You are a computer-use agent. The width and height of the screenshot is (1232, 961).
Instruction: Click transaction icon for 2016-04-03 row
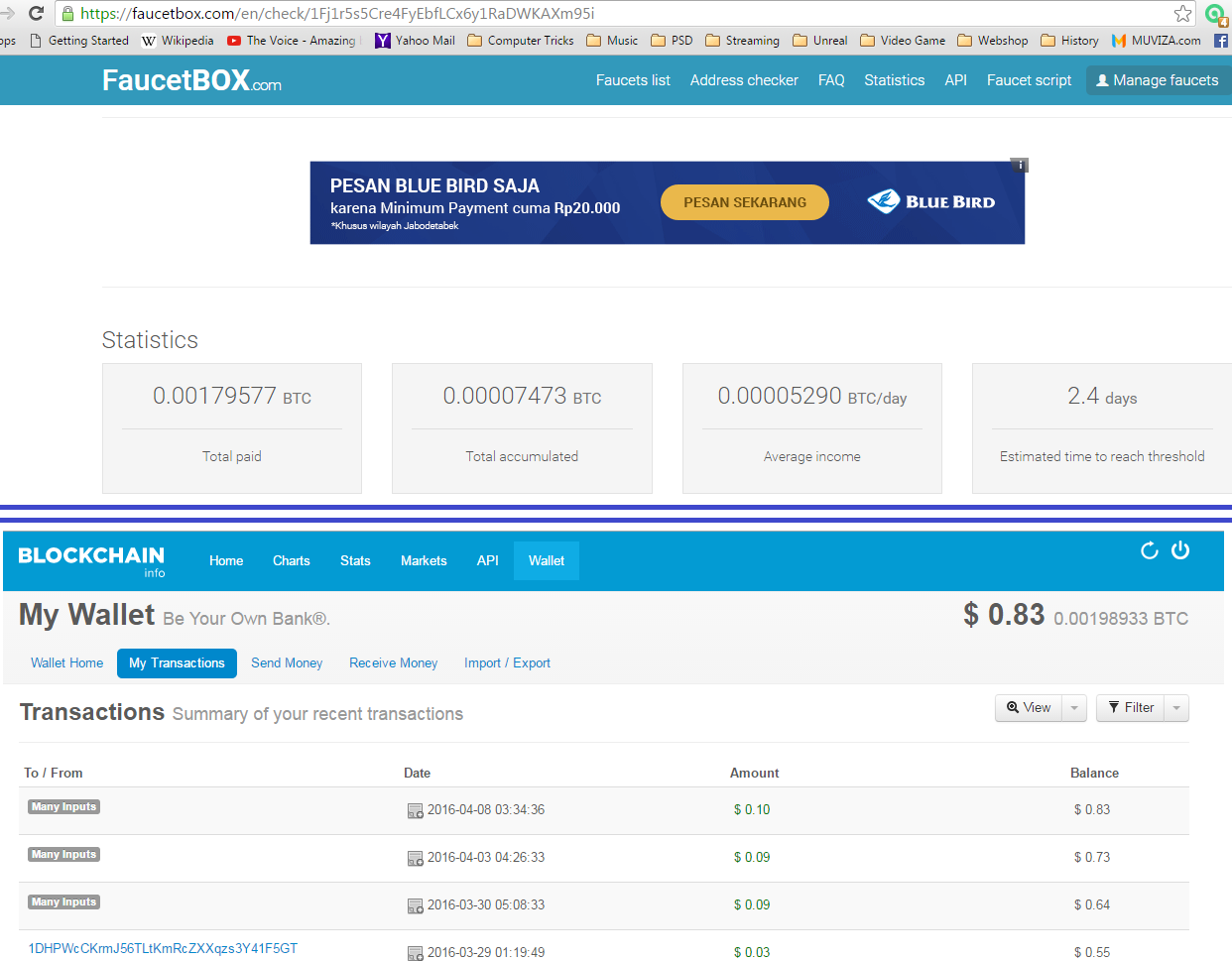pos(416,858)
